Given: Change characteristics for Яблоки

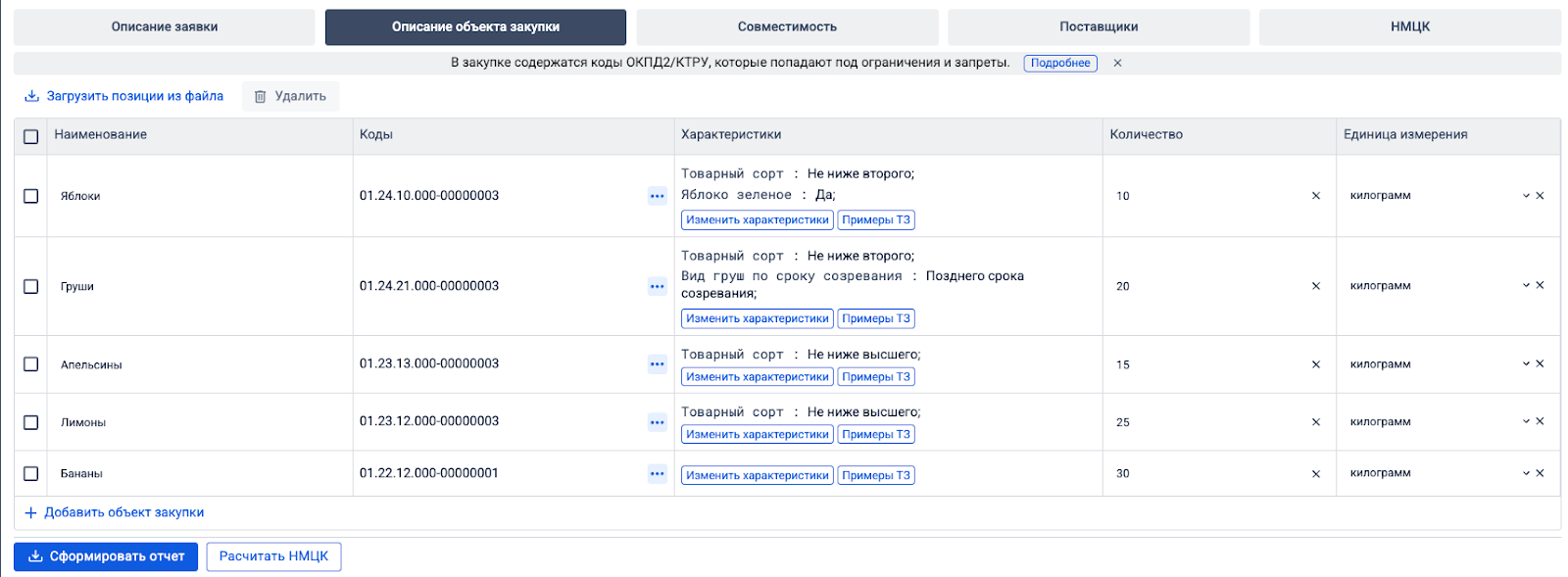Looking at the screenshot, I should tap(758, 220).
